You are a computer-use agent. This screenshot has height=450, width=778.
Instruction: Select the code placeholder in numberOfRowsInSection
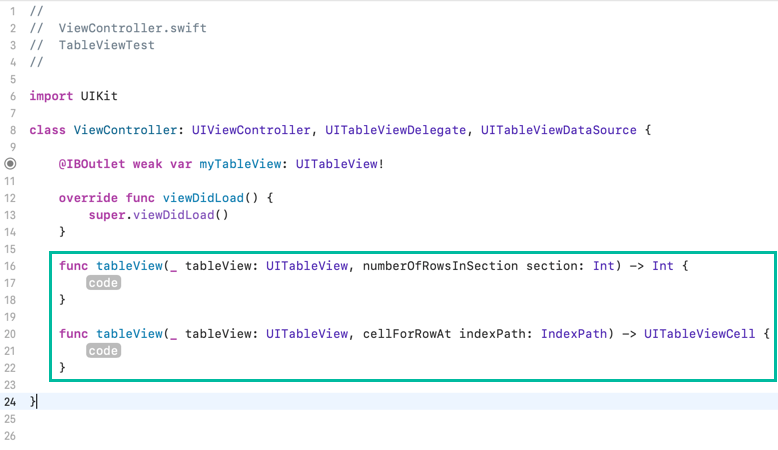tap(103, 283)
